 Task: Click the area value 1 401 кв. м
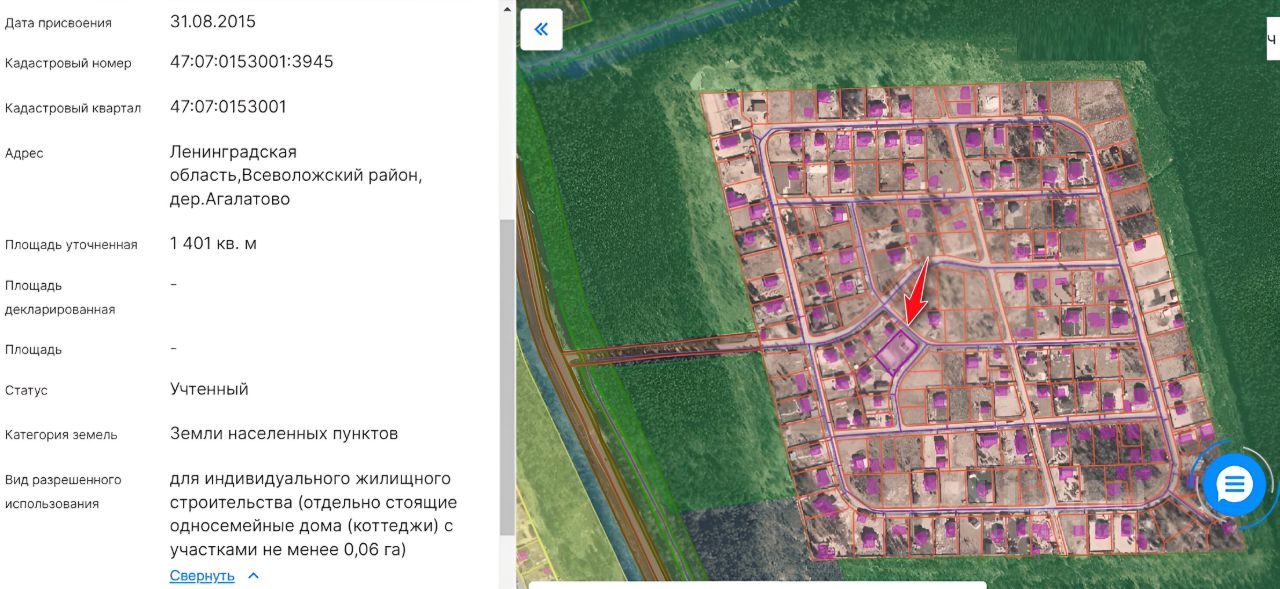click(x=213, y=244)
